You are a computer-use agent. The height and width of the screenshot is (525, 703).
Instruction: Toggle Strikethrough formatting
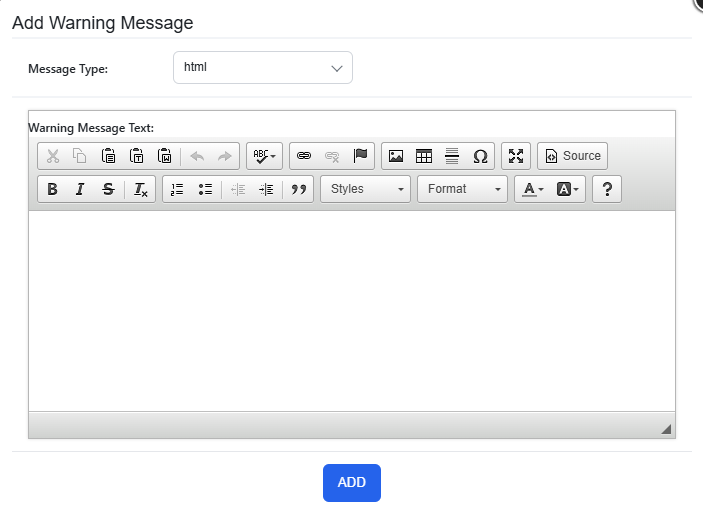point(108,189)
